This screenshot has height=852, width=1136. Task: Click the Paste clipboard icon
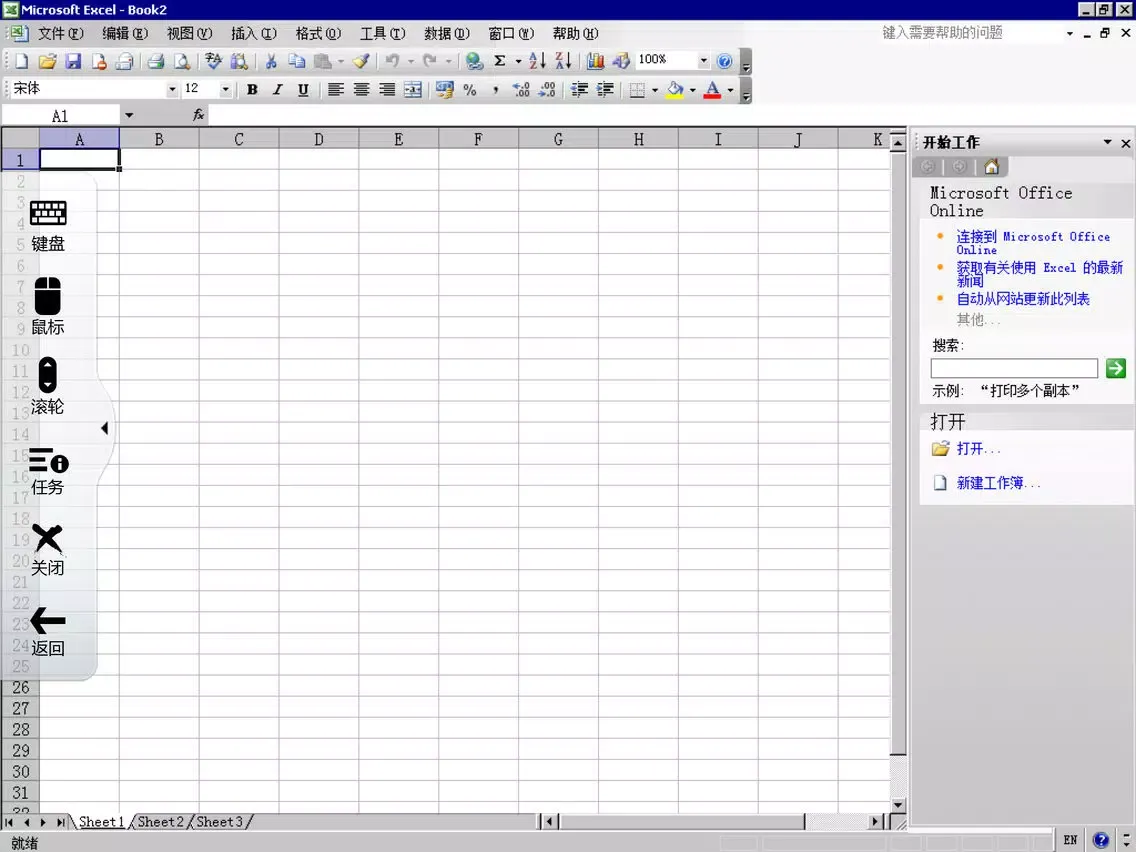323,62
